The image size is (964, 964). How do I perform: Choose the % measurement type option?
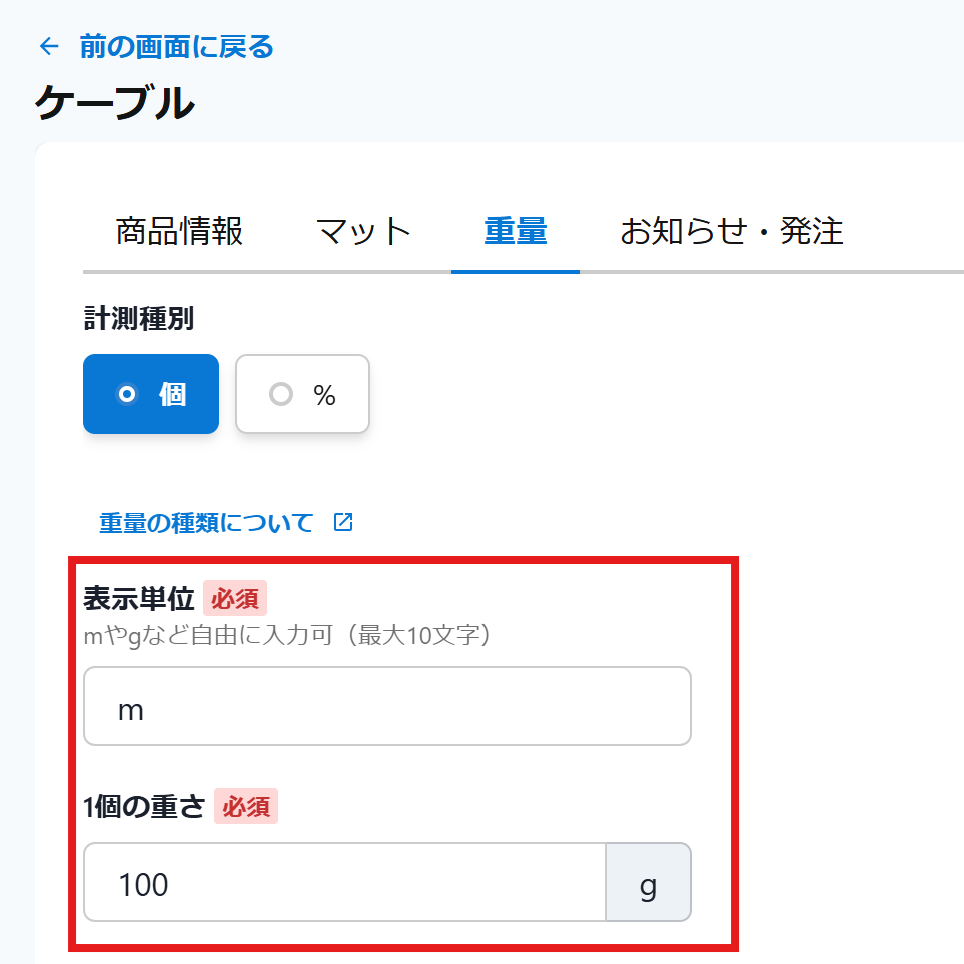tap(302, 394)
